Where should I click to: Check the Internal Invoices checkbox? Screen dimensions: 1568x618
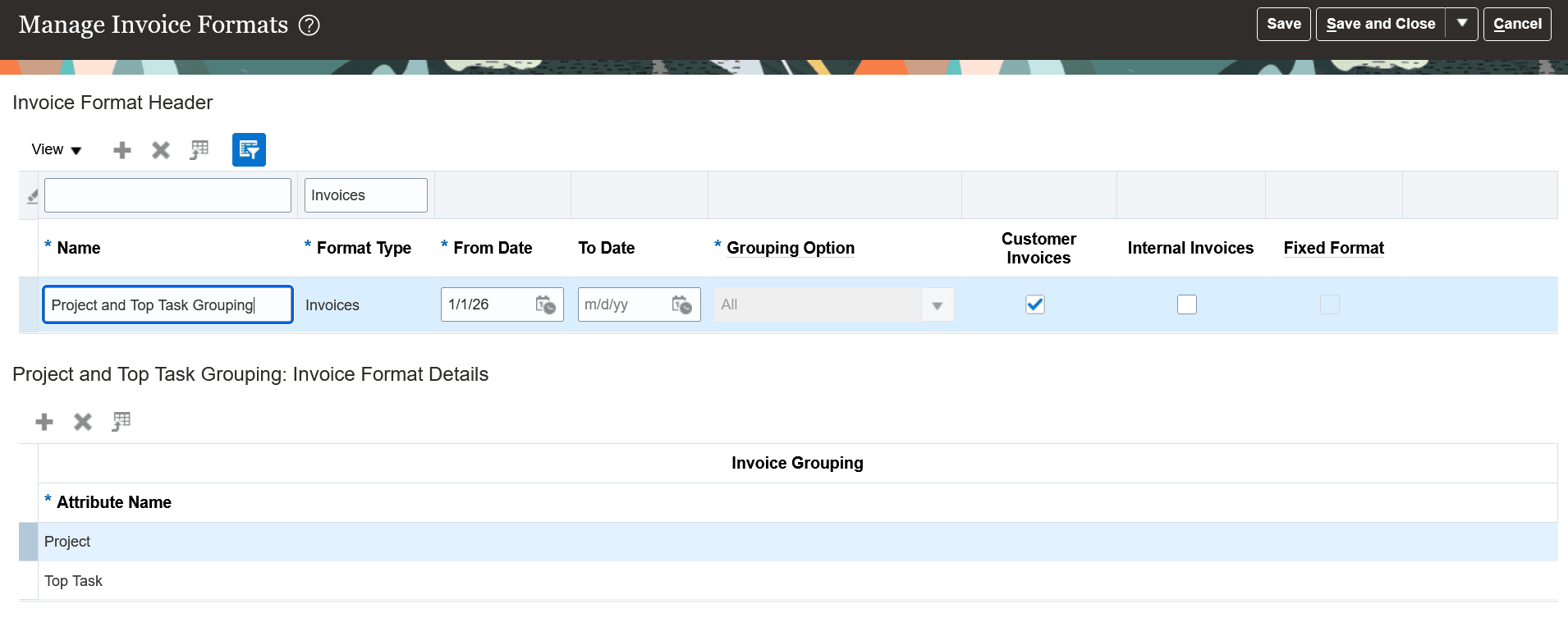coord(1187,304)
